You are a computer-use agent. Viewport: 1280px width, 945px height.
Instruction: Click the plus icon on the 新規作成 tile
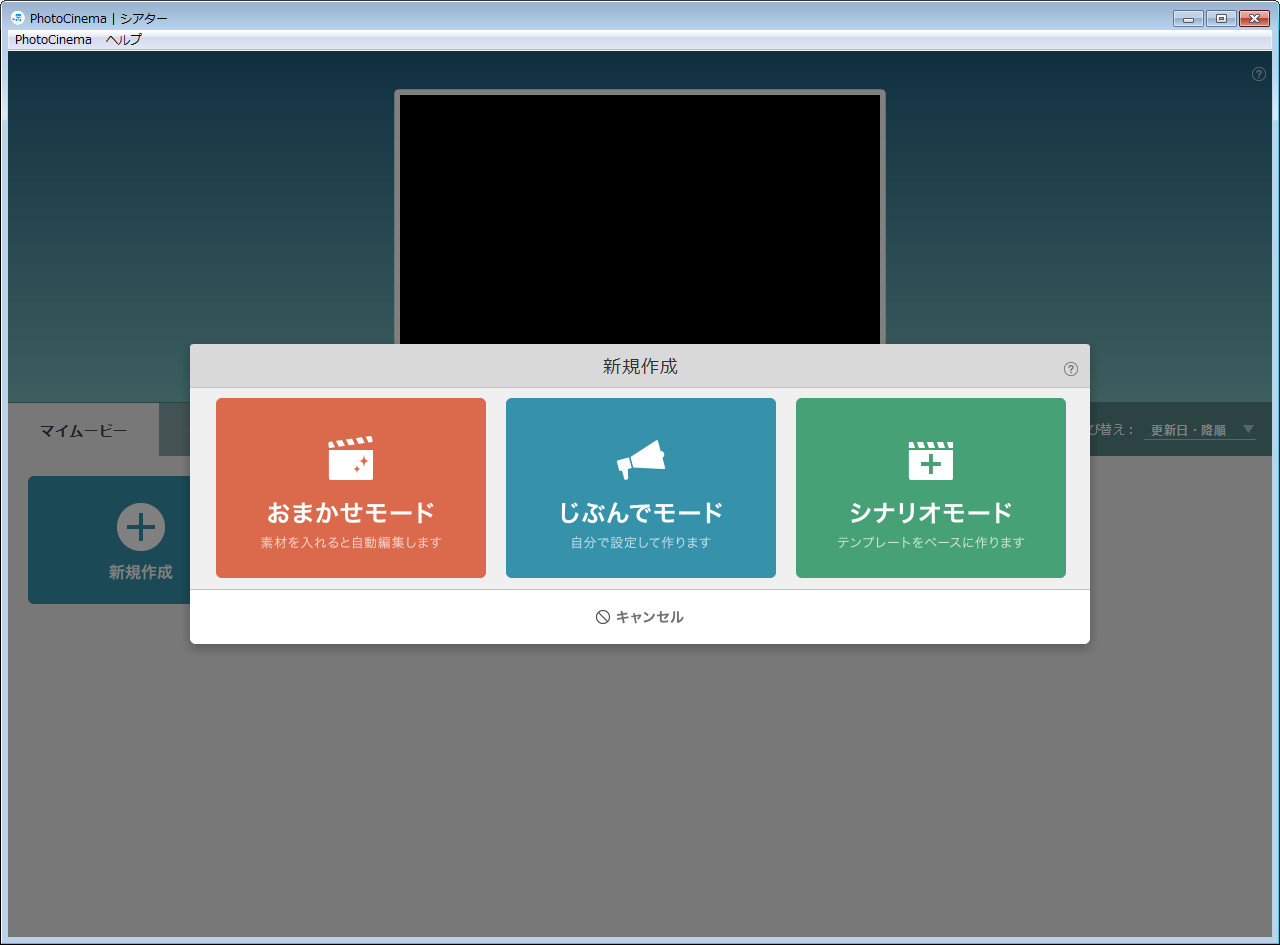[x=139, y=526]
